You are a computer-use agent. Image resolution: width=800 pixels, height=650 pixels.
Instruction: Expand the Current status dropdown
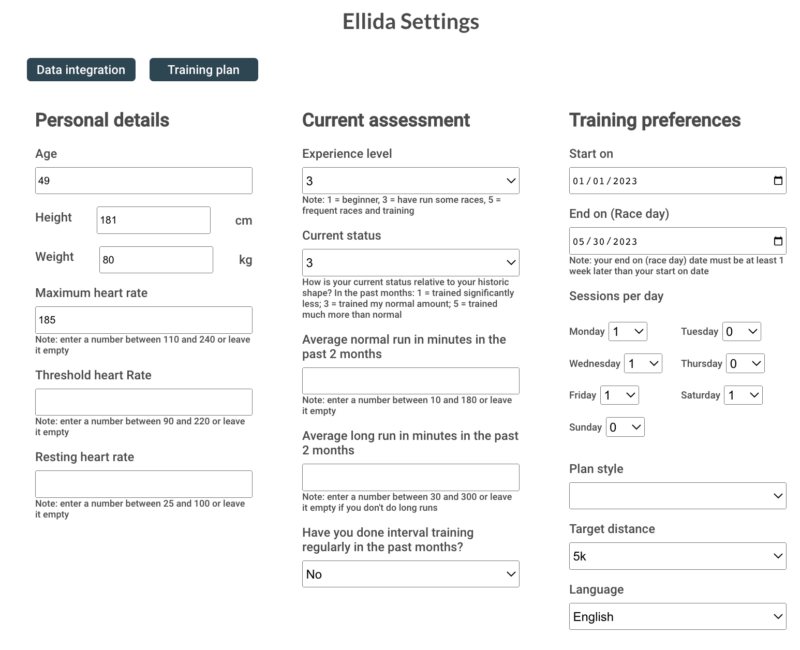pos(410,263)
